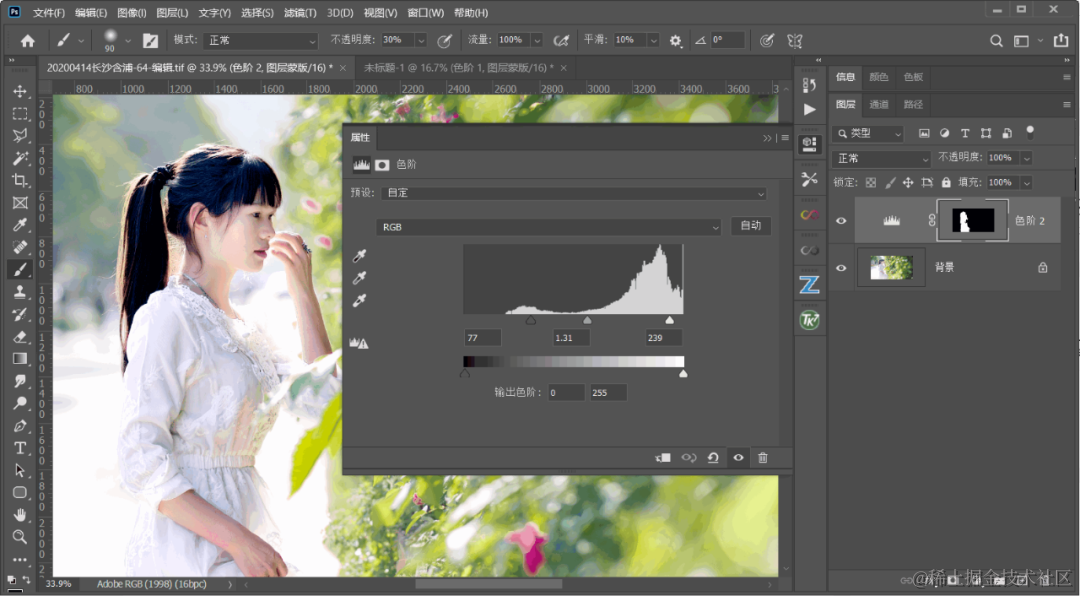Toggle the layer filter switch

(1030, 132)
